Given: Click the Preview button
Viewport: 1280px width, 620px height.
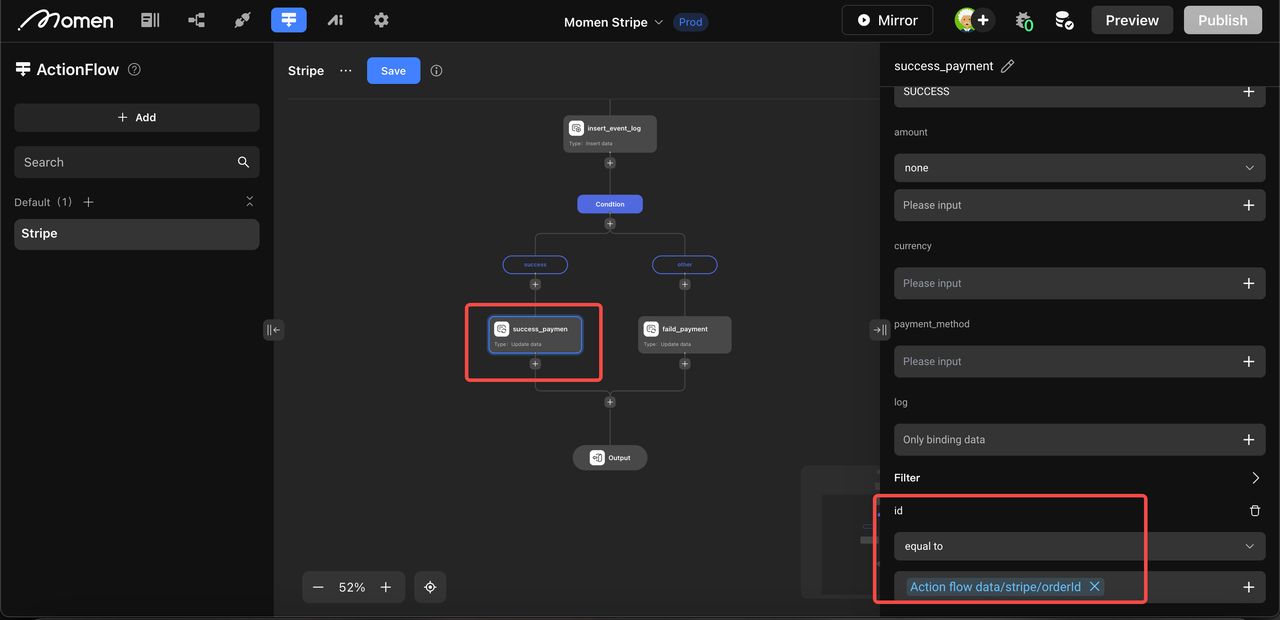Looking at the screenshot, I should click(x=1132, y=20).
